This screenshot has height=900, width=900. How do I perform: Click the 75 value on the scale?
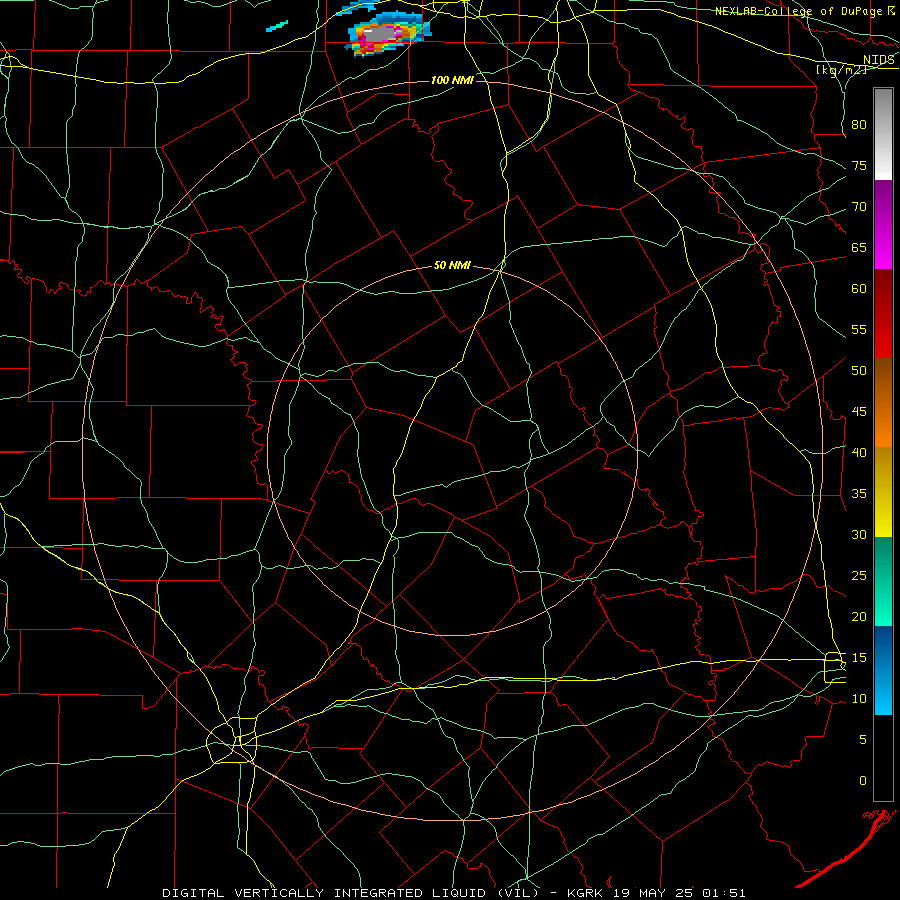pos(859,165)
